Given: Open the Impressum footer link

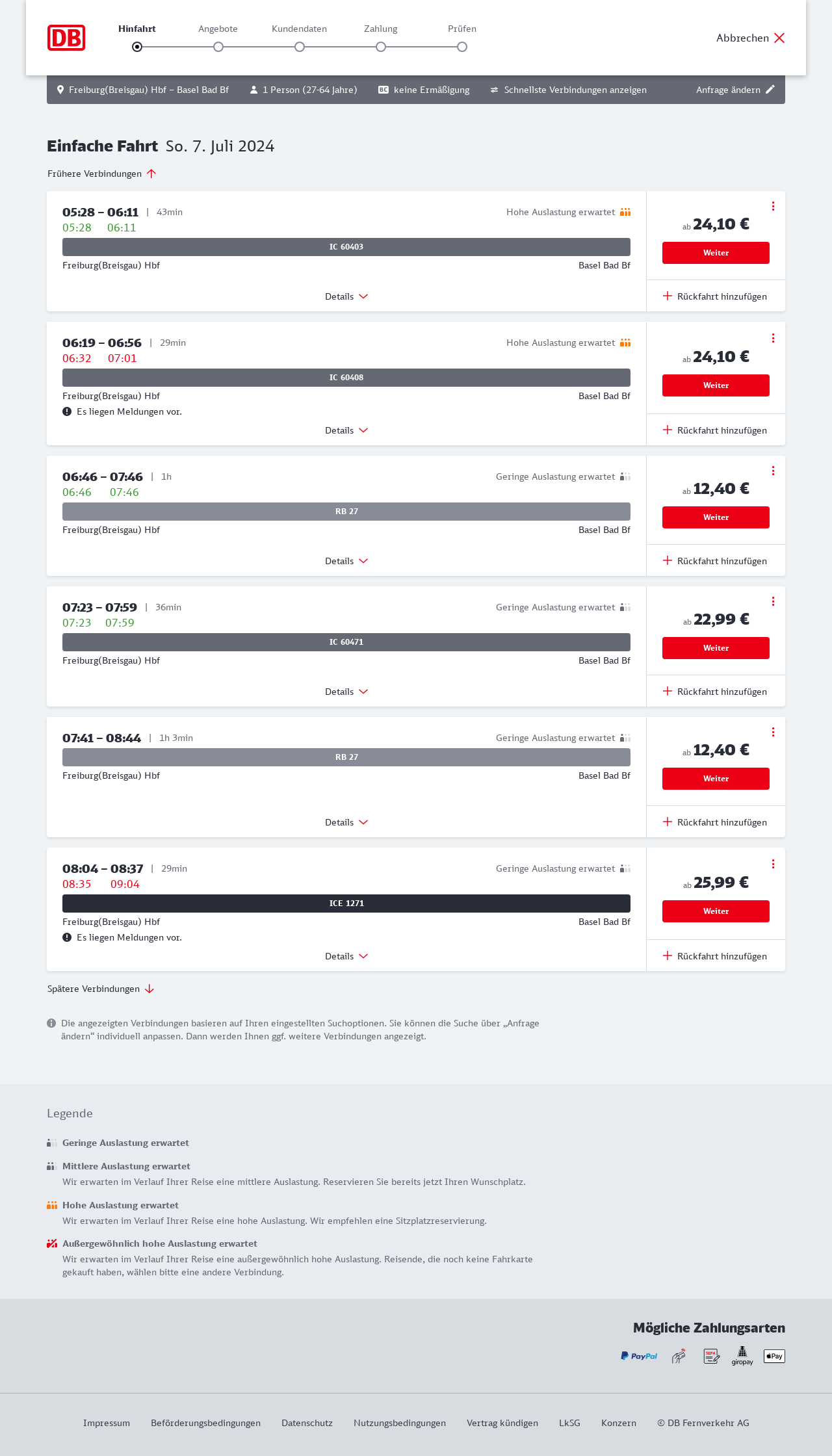Looking at the screenshot, I should [107, 1423].
